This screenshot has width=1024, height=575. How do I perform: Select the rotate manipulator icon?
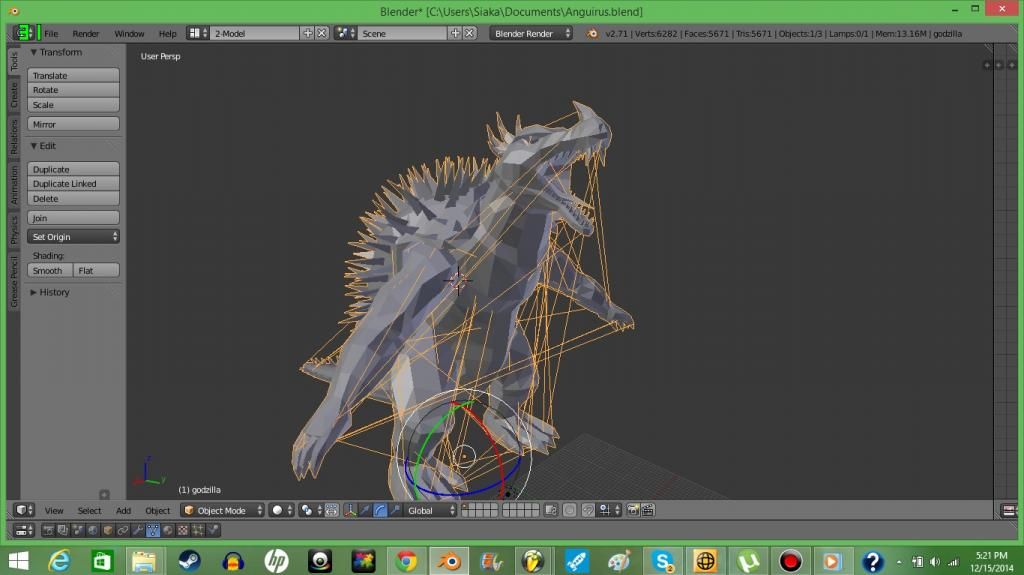pyautogui.click(x=380, y=510)
